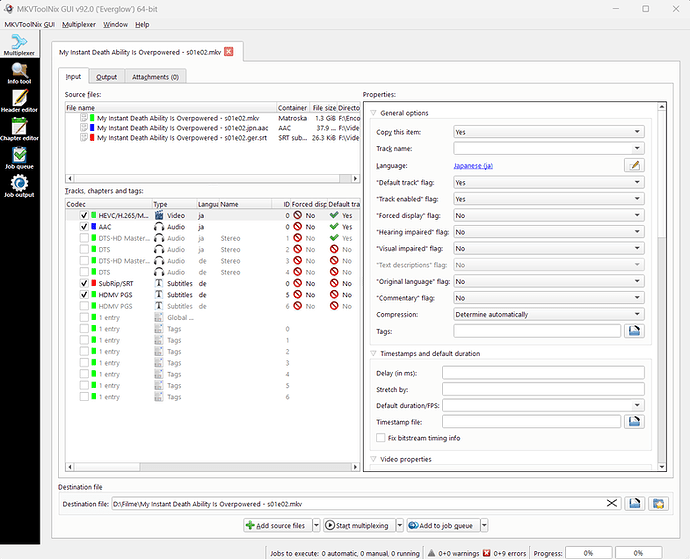The image size is (690, 559).
Task: Open the 'Track enabled' flag dropdown
Action: click(549, 199)
